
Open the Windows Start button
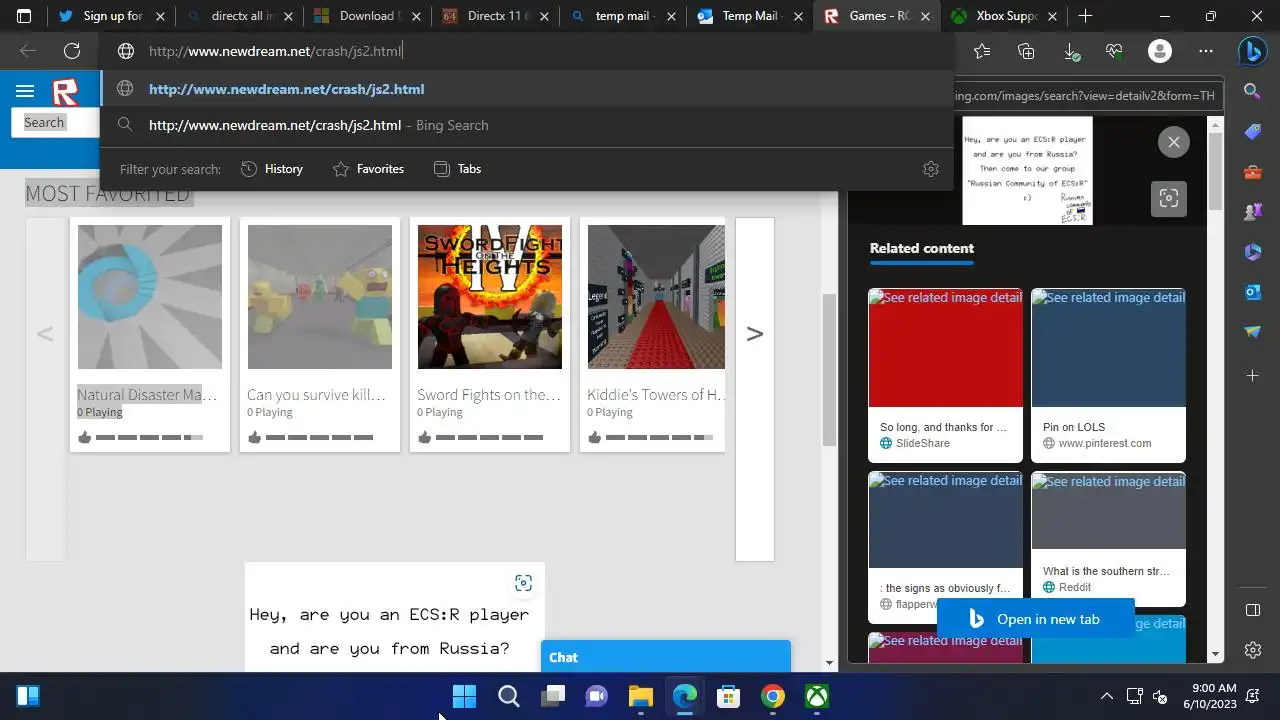(464, 696)
